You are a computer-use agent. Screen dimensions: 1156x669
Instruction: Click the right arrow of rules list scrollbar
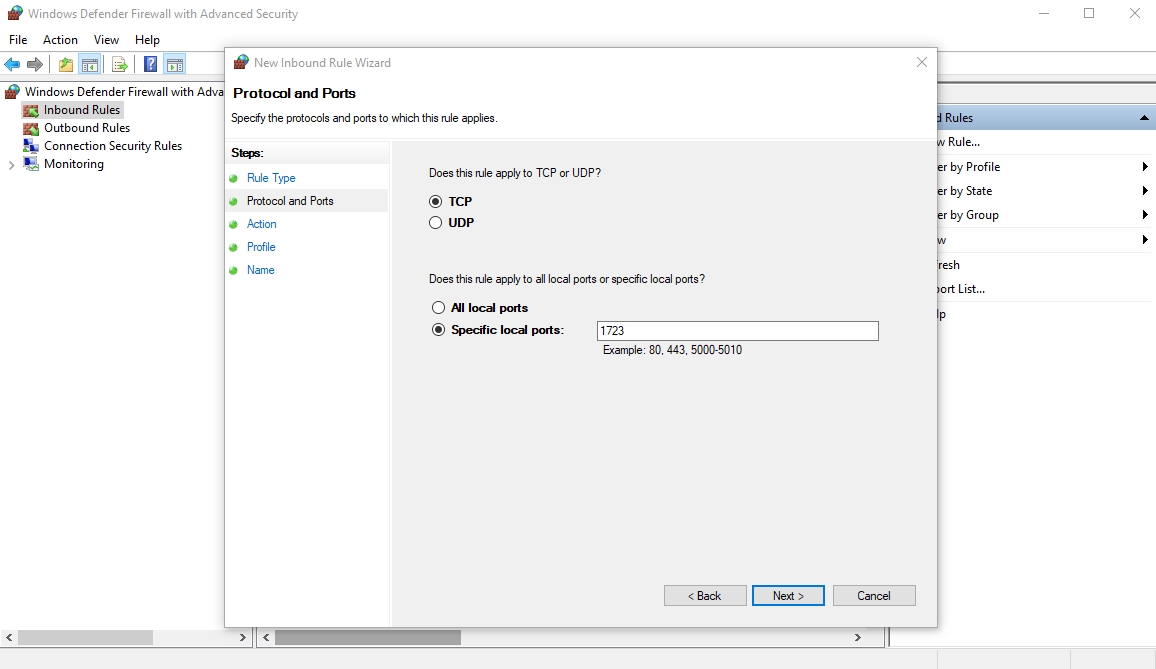pyautogui.click(x=857, y=637)
